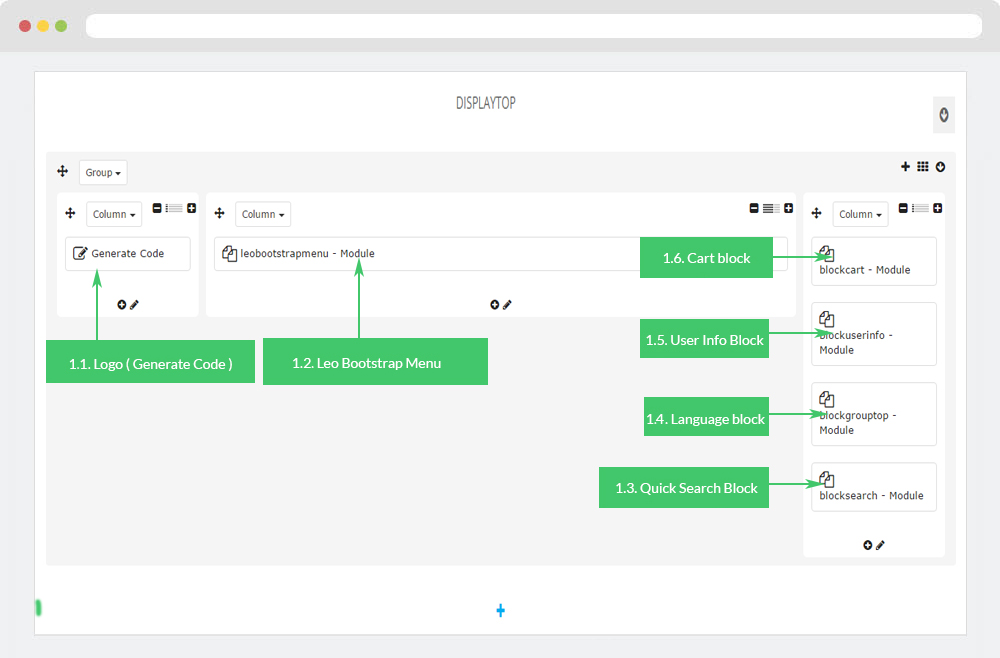1000x658 pixels.
Task: Decrease width of blockcart column
Action: pyautogui.click(x=903, y=208)
